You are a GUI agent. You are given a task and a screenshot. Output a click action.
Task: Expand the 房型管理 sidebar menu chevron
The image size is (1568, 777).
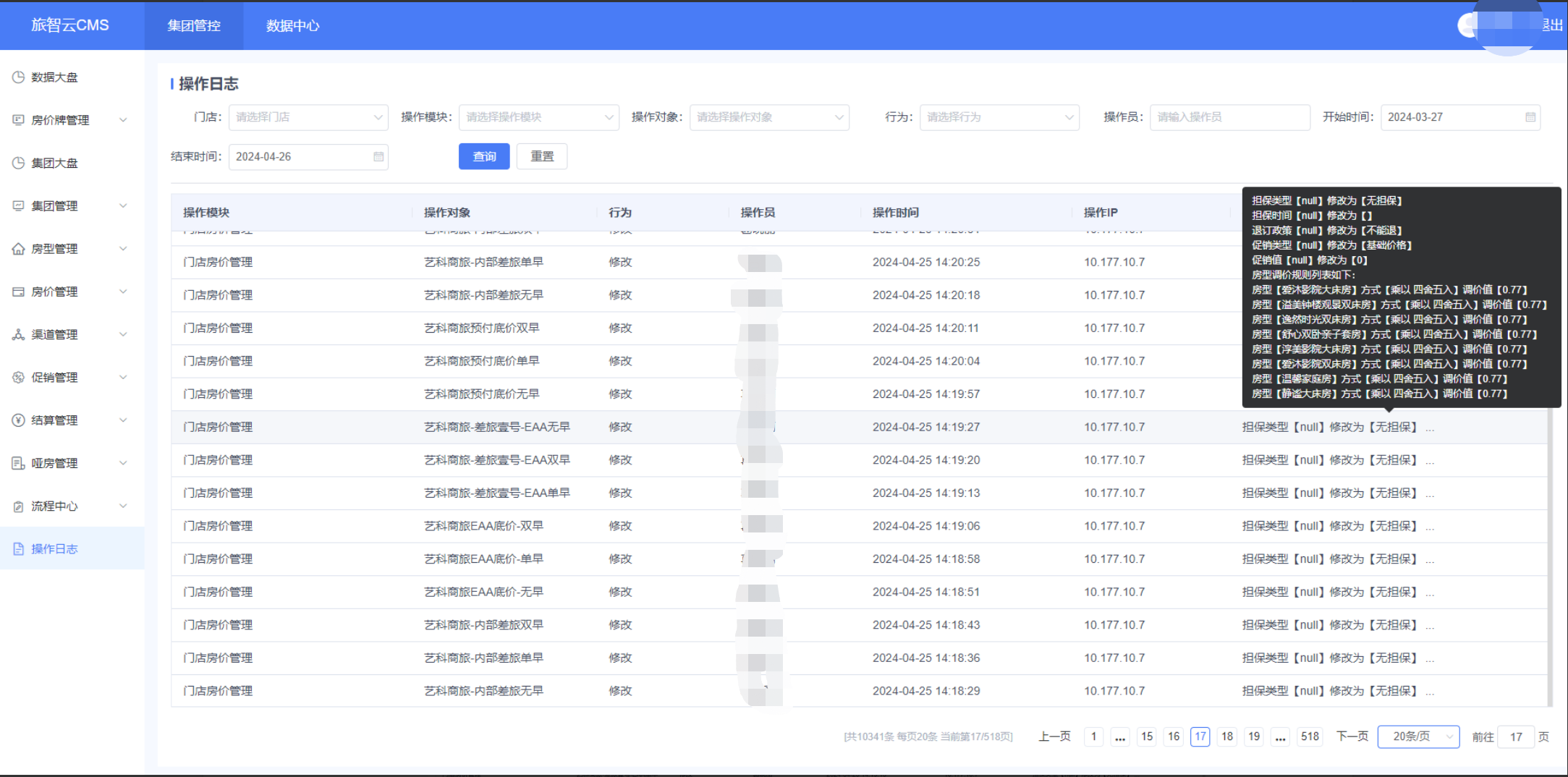(123, 249)
